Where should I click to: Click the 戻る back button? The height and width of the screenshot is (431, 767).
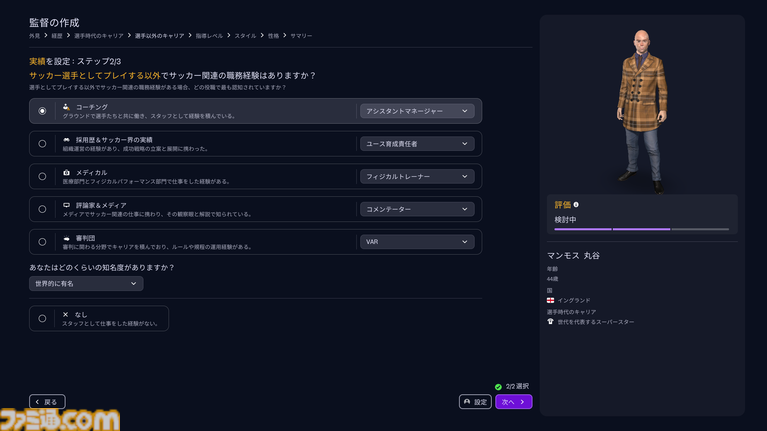click(x=47, y=402)
